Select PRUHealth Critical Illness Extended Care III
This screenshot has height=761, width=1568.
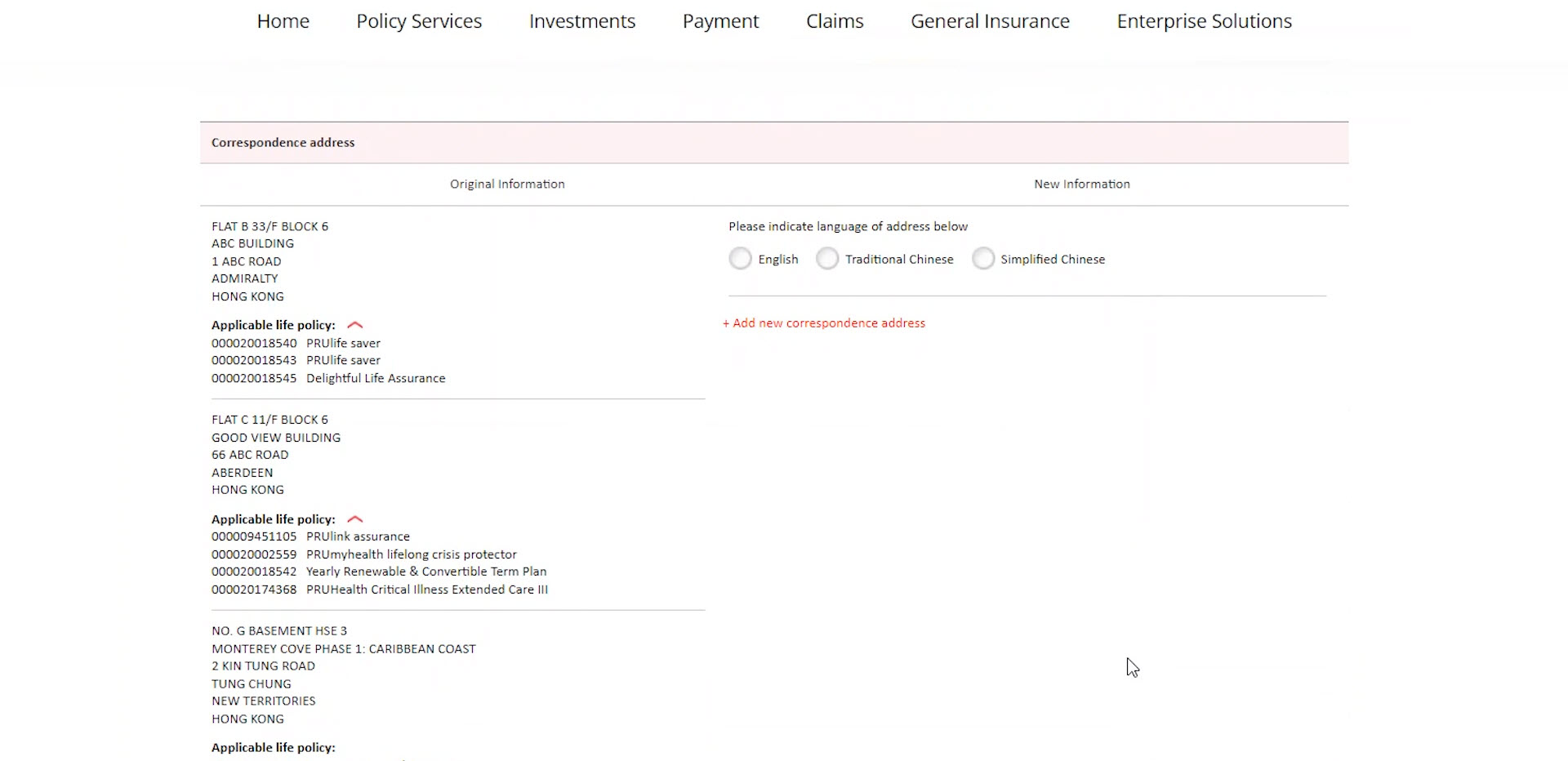click(379, 589)
